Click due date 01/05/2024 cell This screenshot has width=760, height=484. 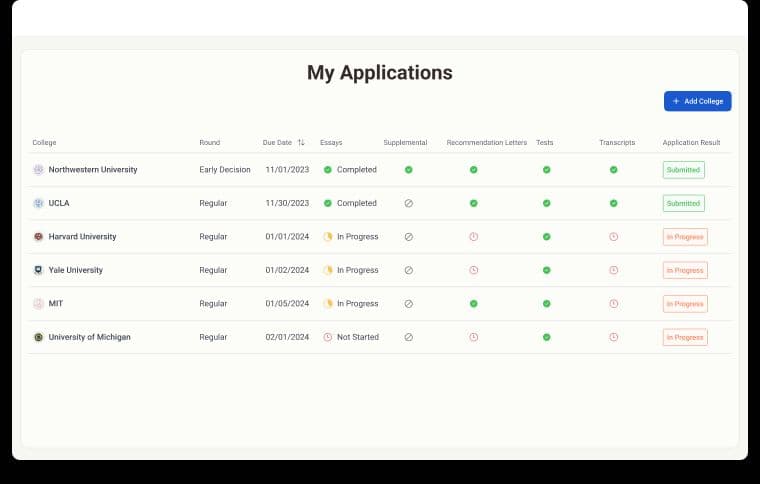[x=287, y=303]
